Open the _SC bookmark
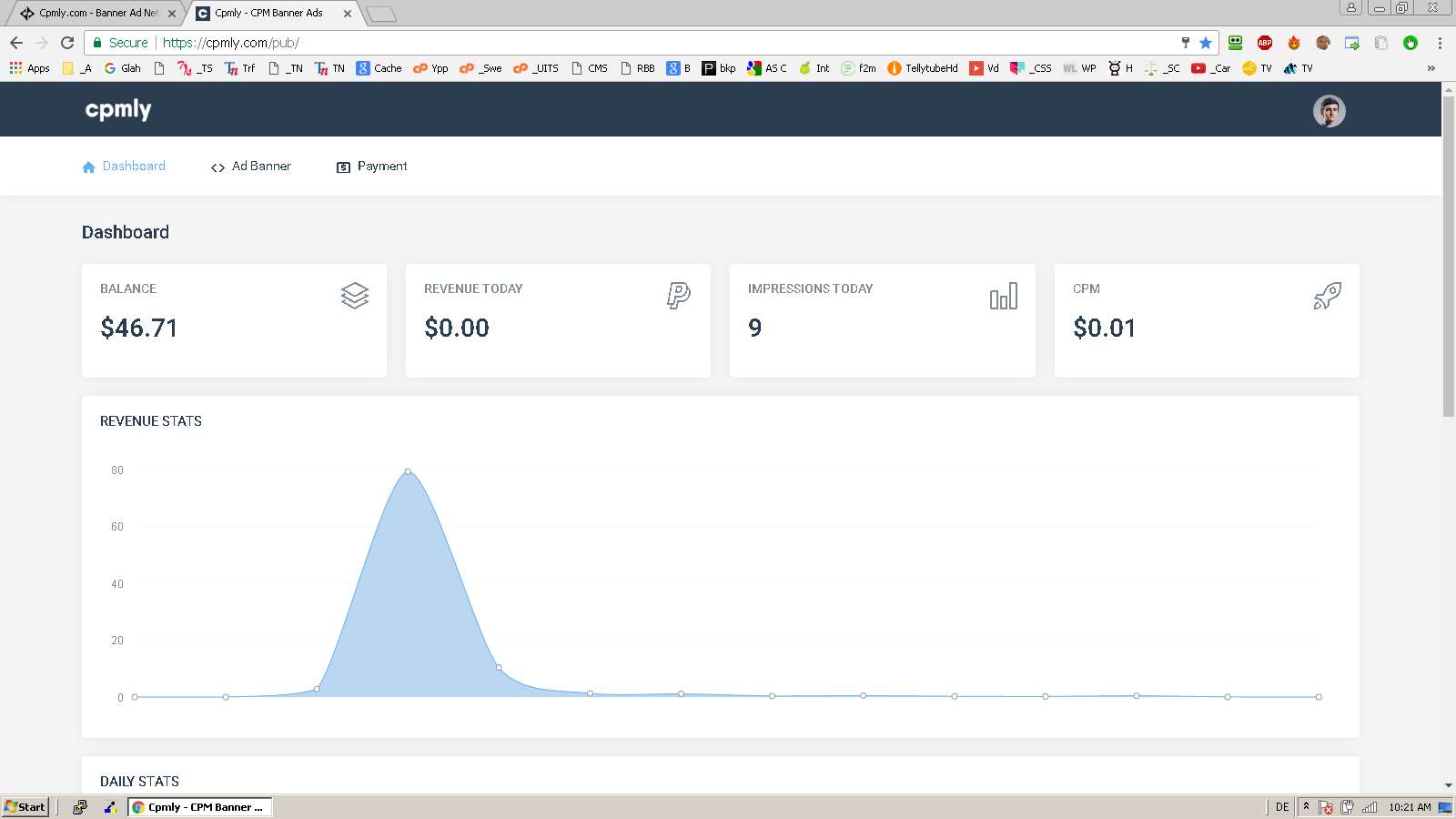The width and height of the screenshot is (1456, 819). point(1162,68)
